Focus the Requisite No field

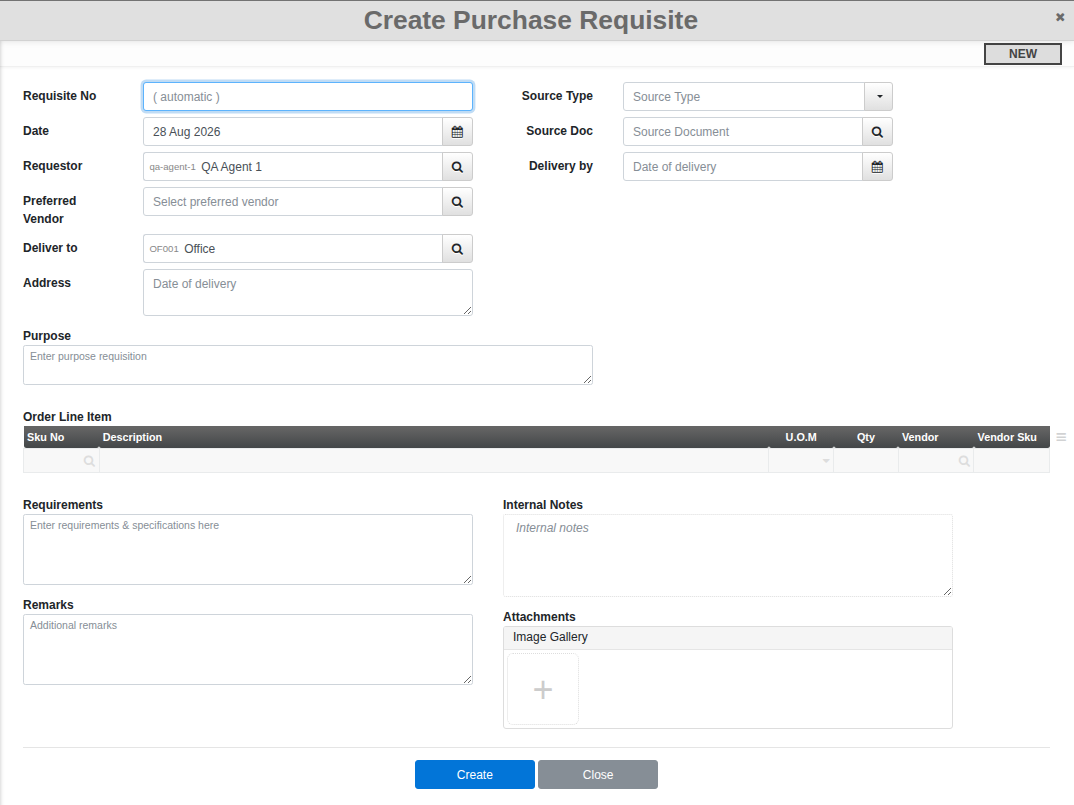click(308, 97)
